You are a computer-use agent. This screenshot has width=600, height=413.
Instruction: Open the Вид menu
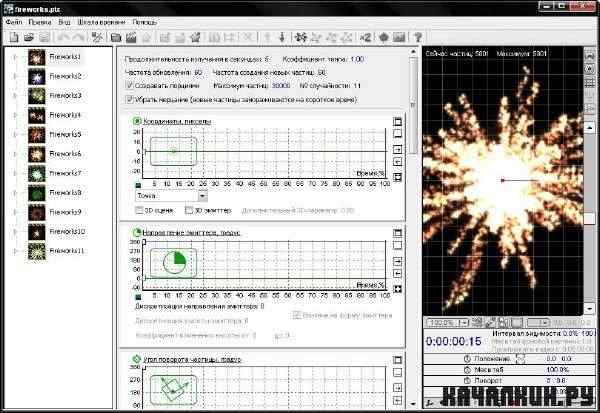coord(64,22)
